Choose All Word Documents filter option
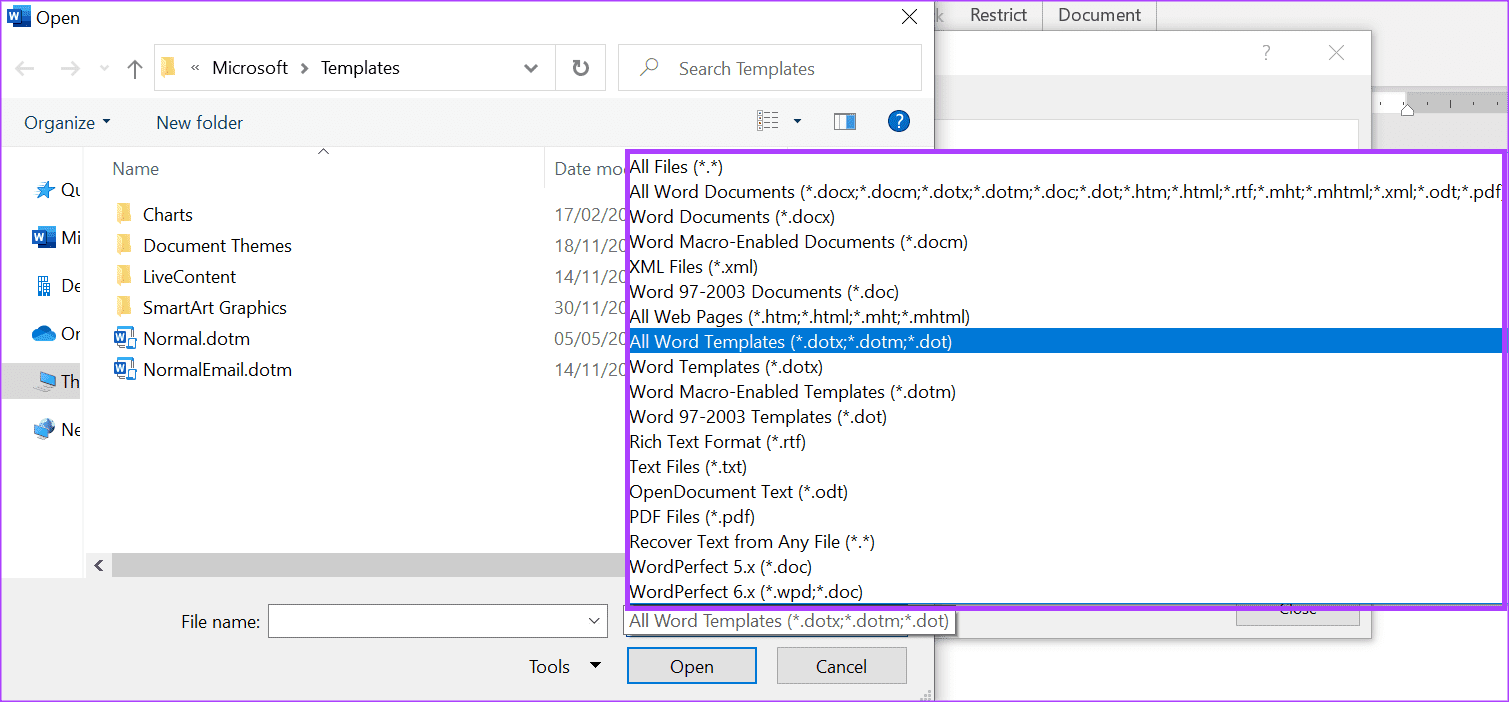1509x702 pixels. (x=1065, y=192)
